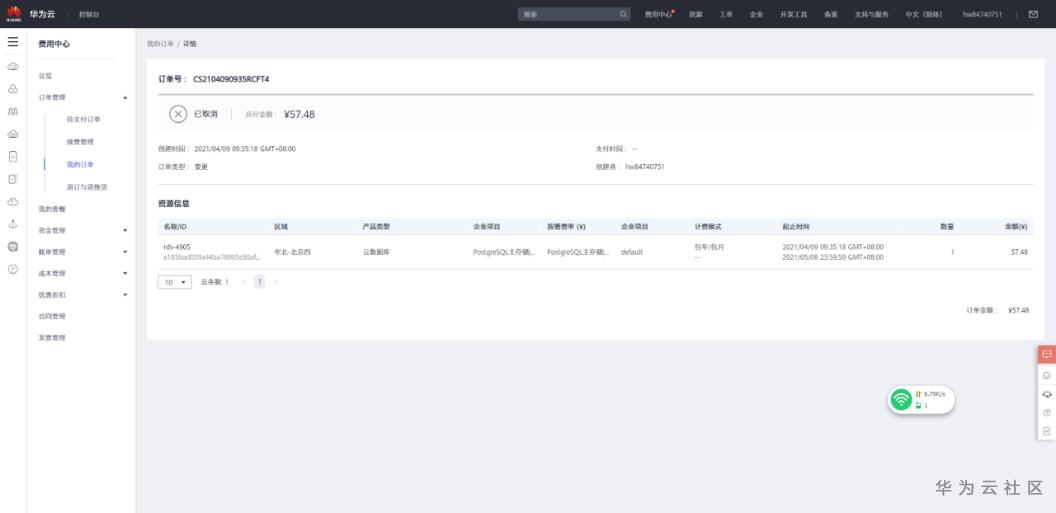Viewport: 1056px width, 513px height.
Task: Click the order number CS2104090935RCFT4
Action: click(231, 79)
